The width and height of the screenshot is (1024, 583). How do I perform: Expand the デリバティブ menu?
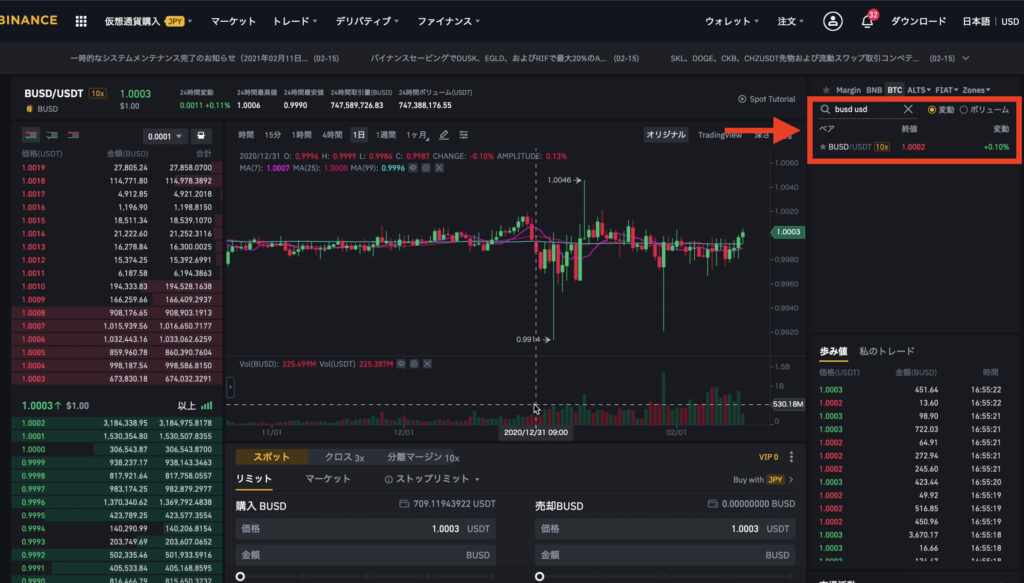pyautogui.click(x=367, y=22)
